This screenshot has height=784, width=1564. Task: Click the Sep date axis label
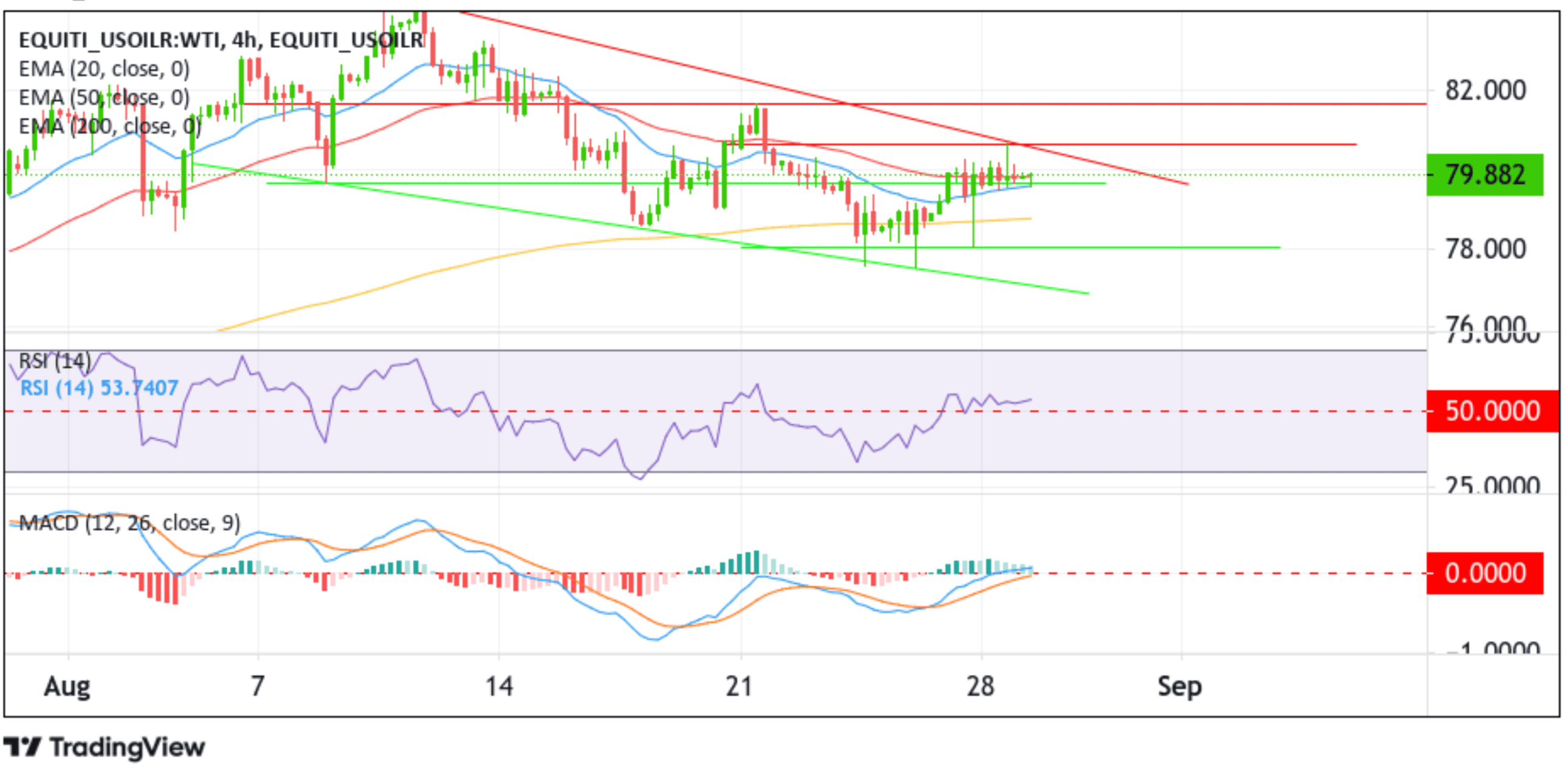(x=1180, y=686)
